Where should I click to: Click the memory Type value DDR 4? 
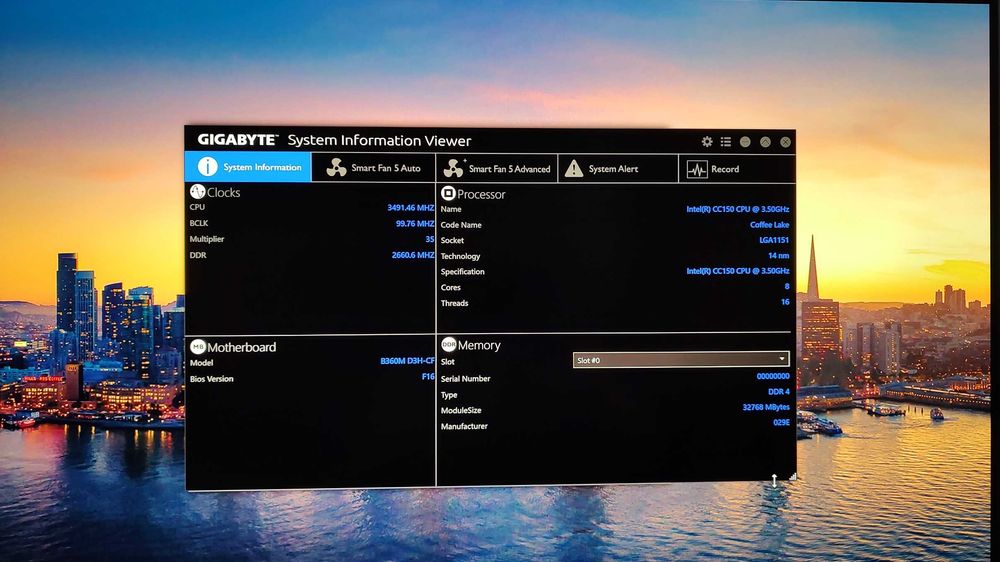click(778, 392)
